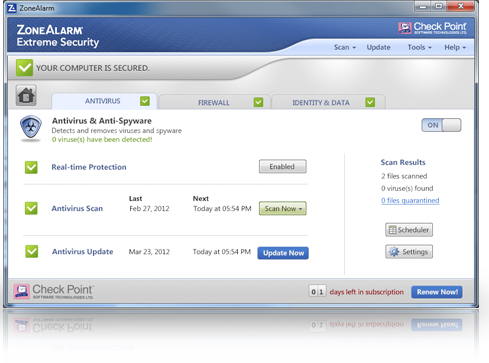Click '0 viruse(s) have been detected!' text

pyautogui.click(x=102, y=139)
